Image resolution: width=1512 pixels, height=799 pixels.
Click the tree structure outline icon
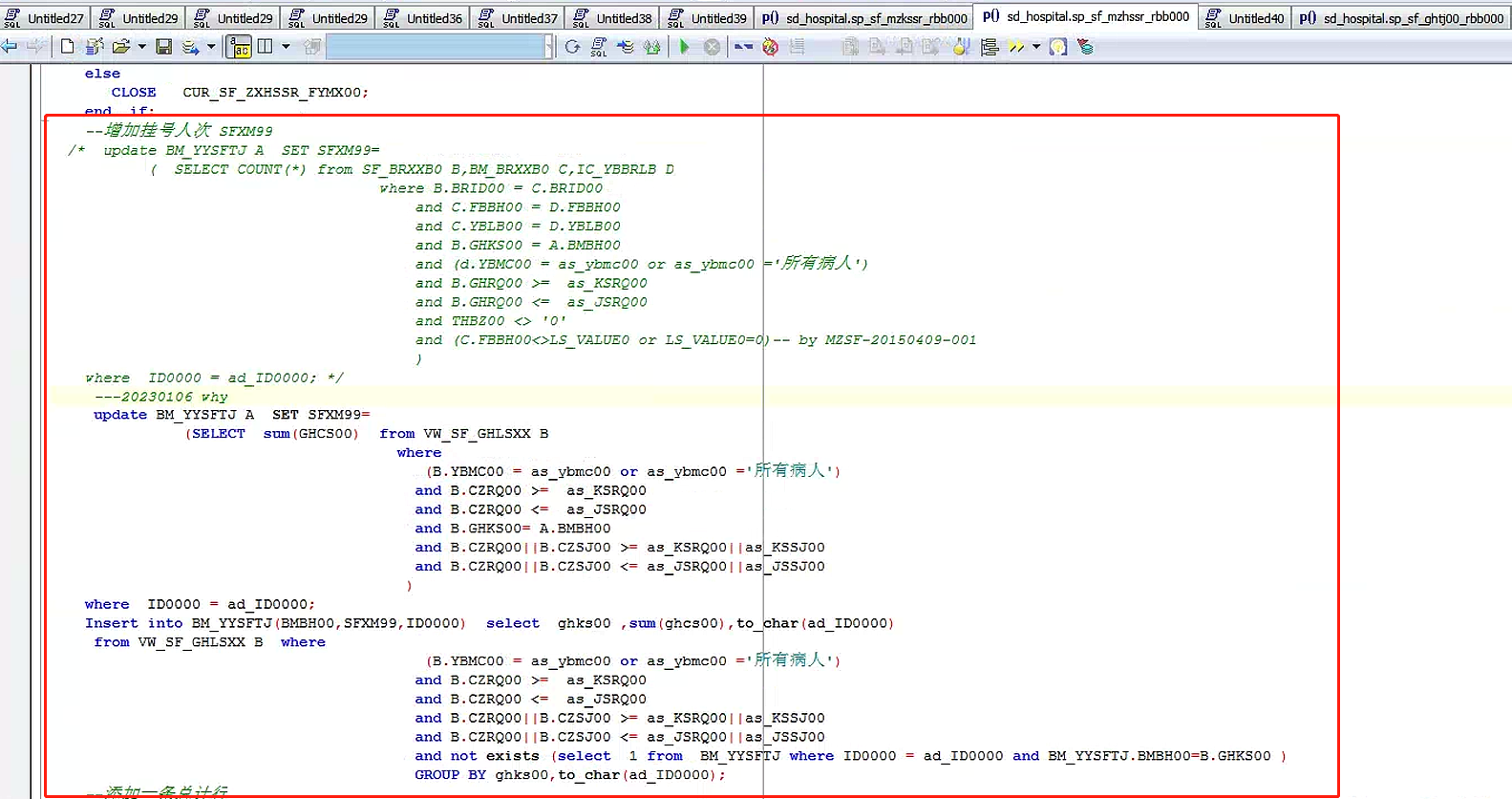tap(990, 47)
